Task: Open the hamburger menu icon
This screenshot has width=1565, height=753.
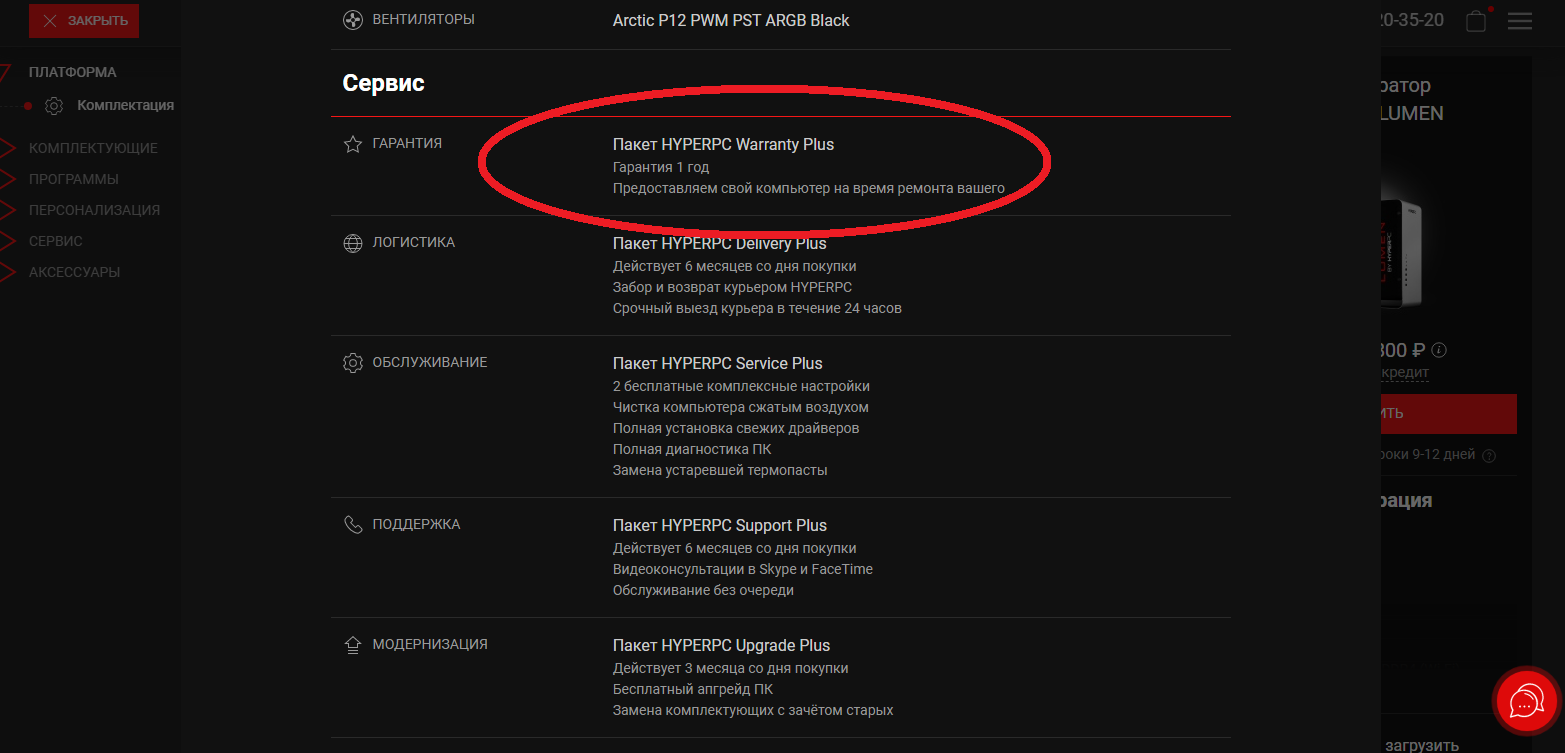Action: (1520, 21)
